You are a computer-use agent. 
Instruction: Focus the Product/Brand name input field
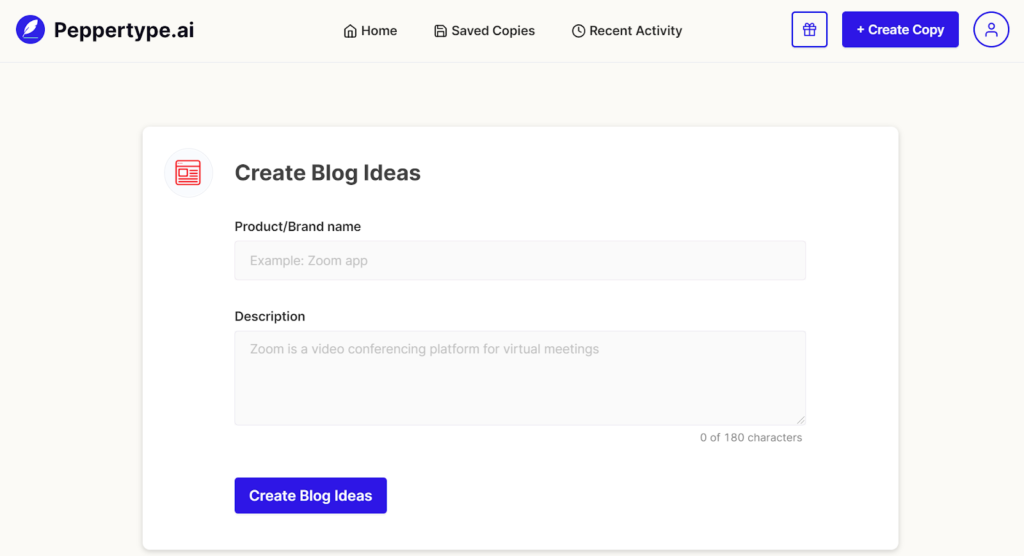[x=520, y=260]
